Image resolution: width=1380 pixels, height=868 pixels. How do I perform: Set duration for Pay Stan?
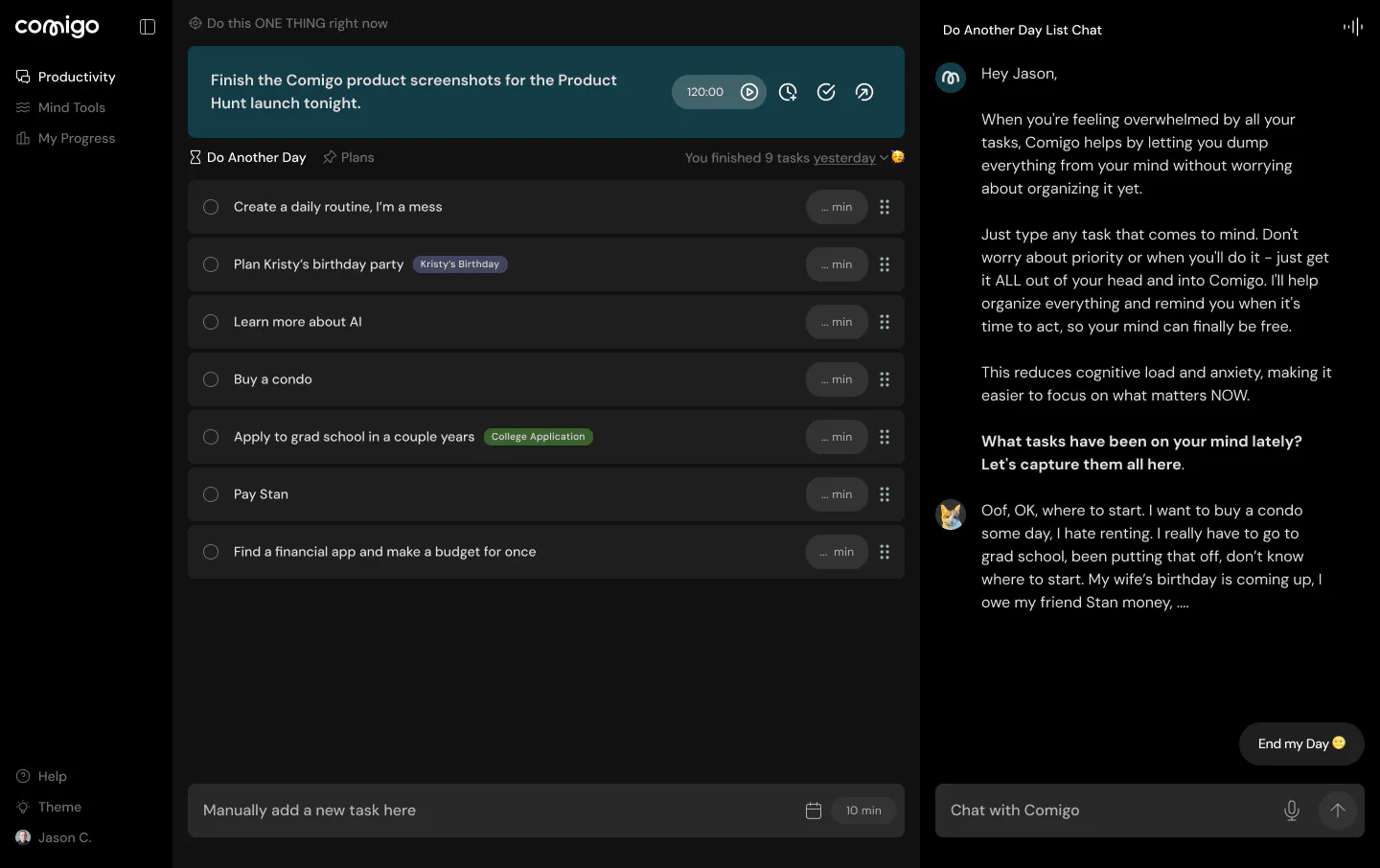click(837, 494)
